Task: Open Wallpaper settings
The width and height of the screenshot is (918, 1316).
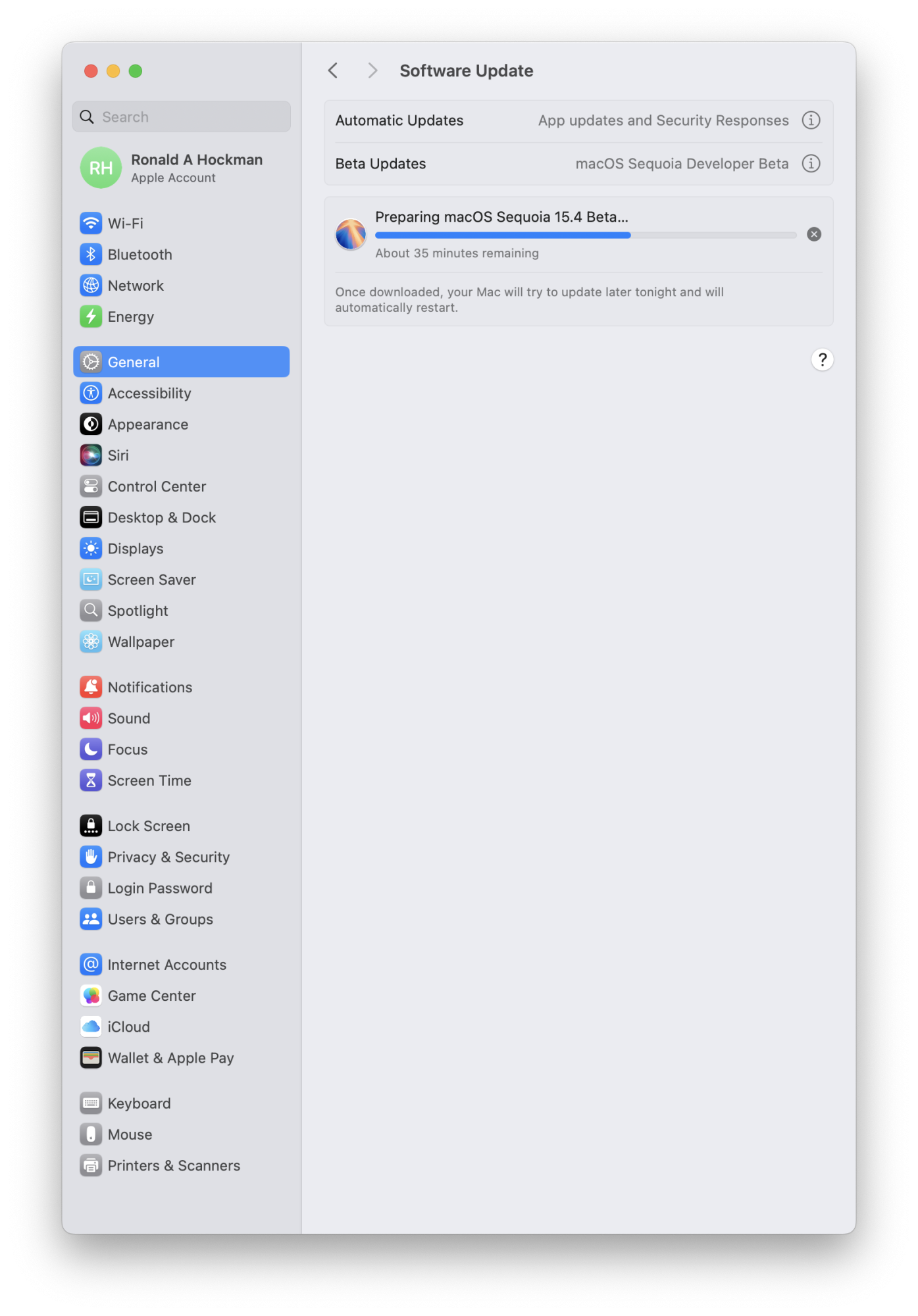Action: coord(181,642)
